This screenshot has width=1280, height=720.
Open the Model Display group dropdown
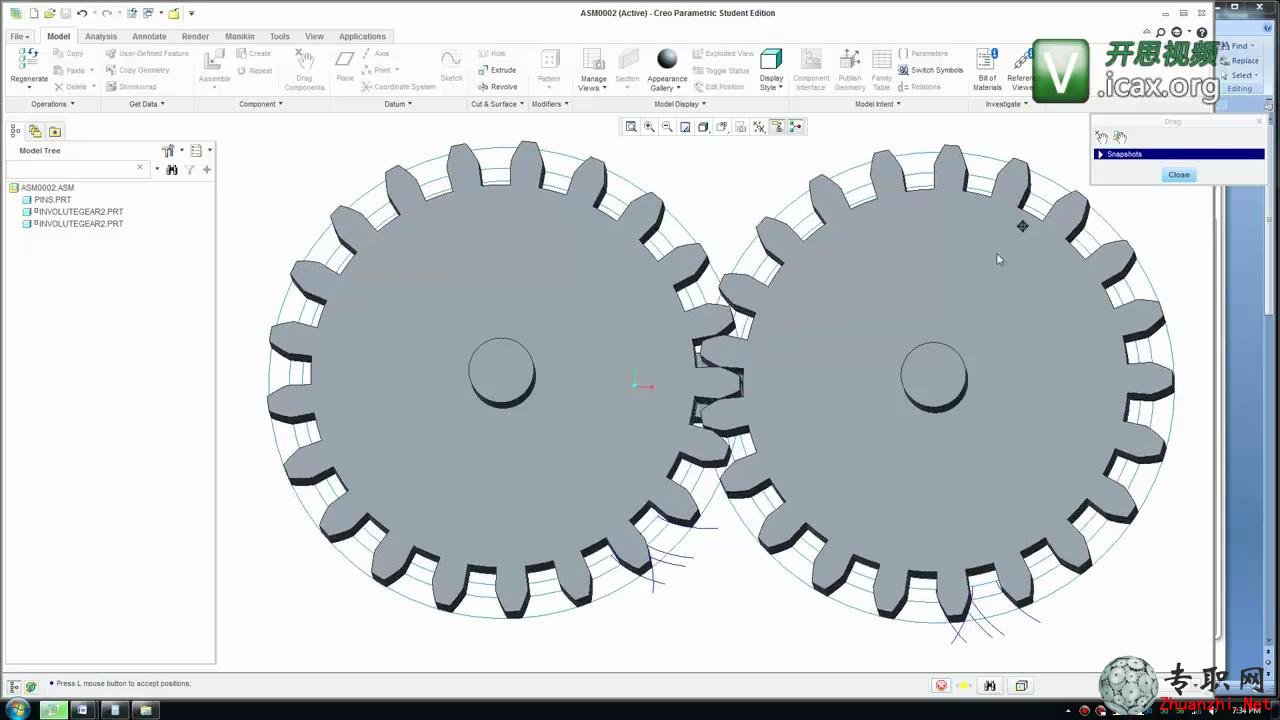680,104
